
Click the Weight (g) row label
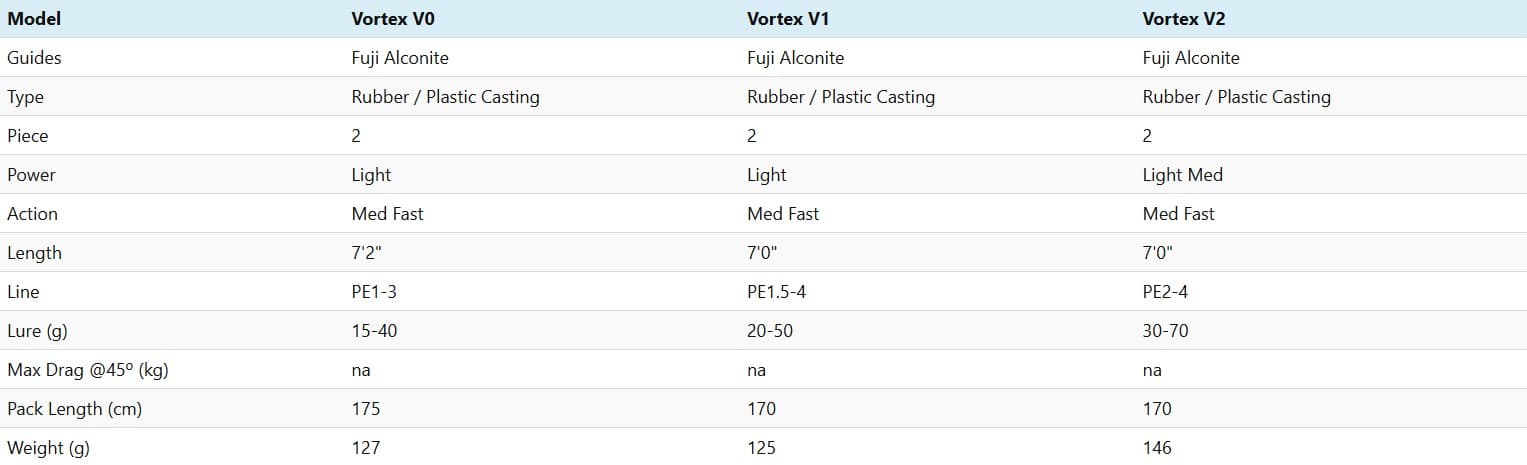(x=48, y=448)
